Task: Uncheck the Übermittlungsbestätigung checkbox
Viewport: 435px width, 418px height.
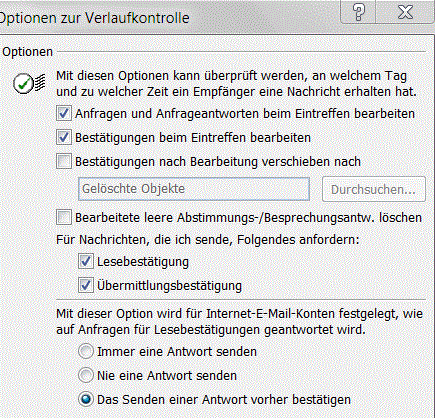Action: pos(86,285)
